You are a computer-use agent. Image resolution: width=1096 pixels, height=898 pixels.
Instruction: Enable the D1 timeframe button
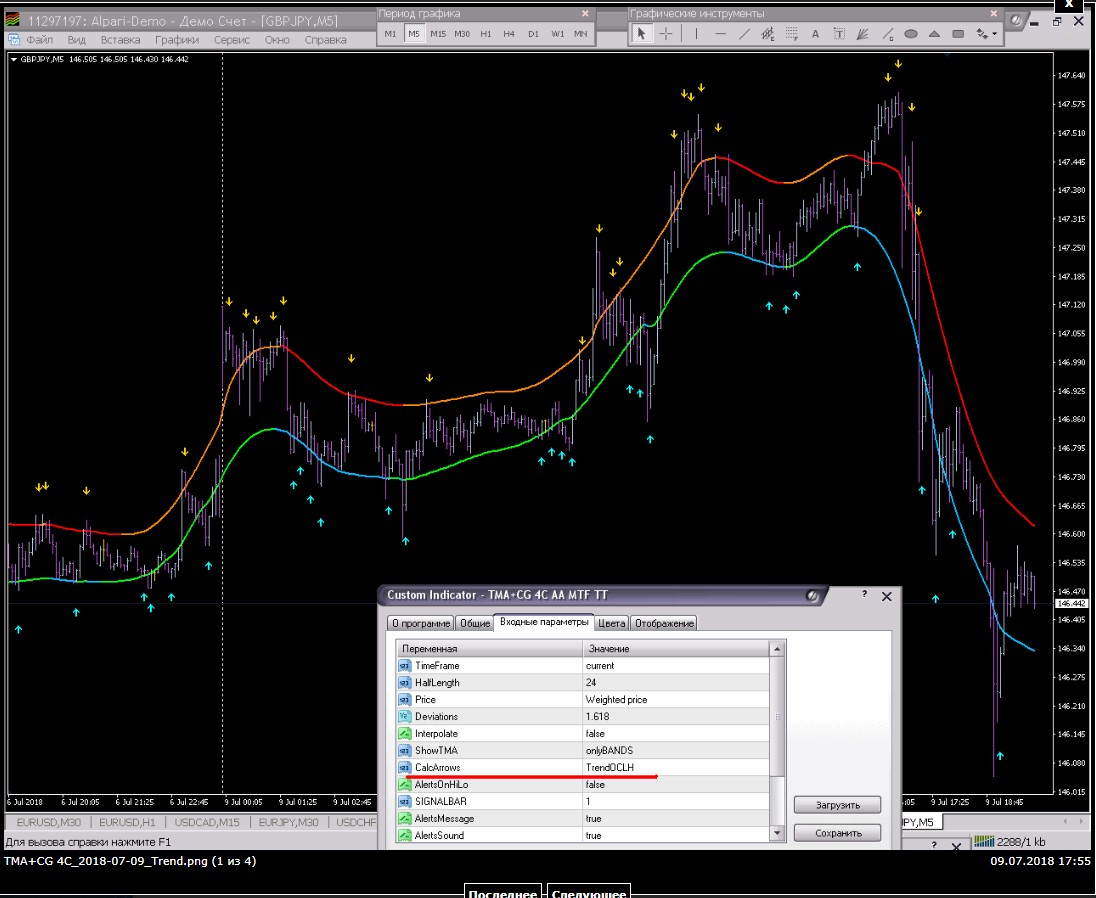coord(533,34)
